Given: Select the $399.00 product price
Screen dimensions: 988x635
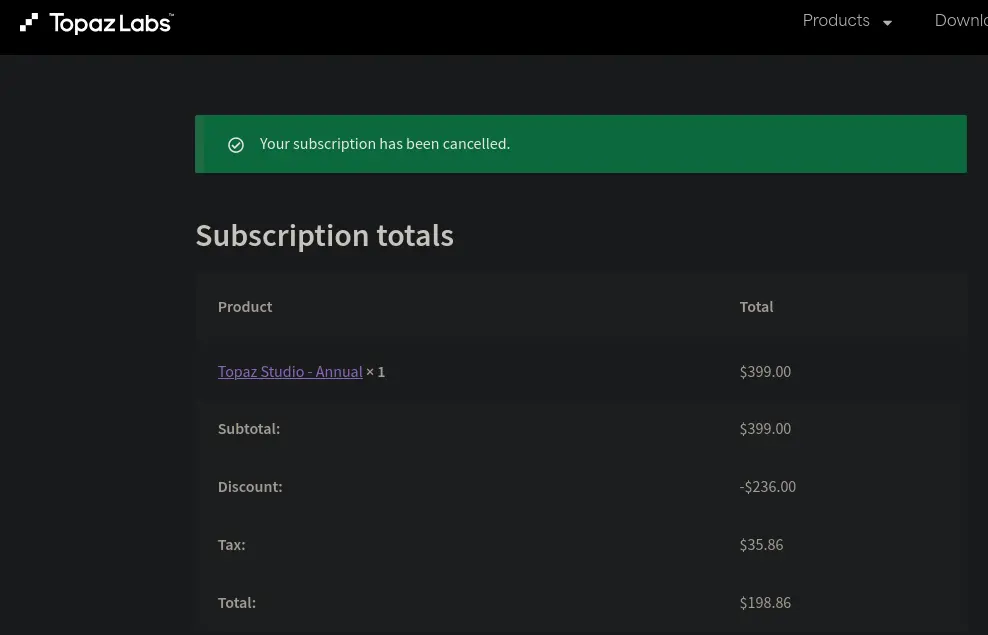Looking at the screenshot, I should point(765,372).
